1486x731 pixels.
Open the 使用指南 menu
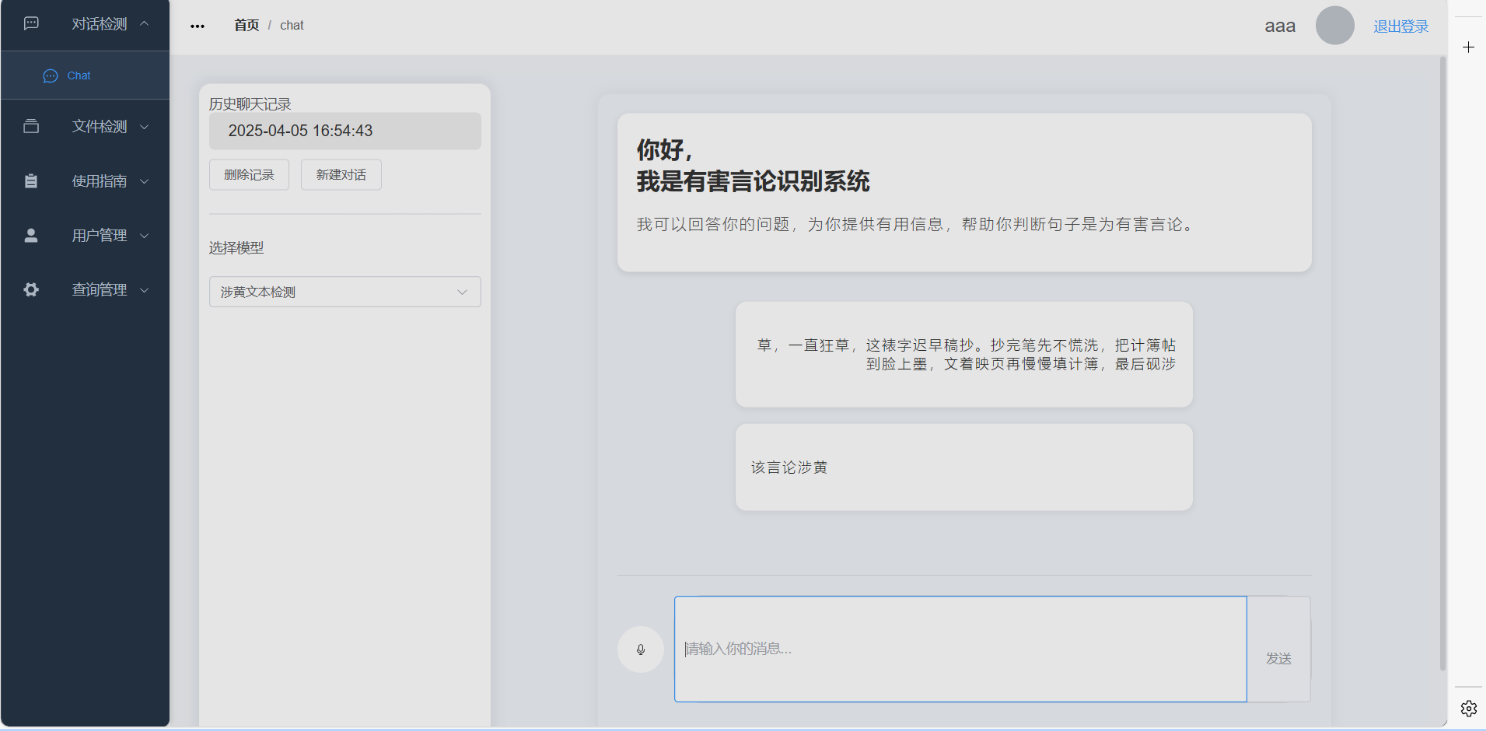pos(85,181)
